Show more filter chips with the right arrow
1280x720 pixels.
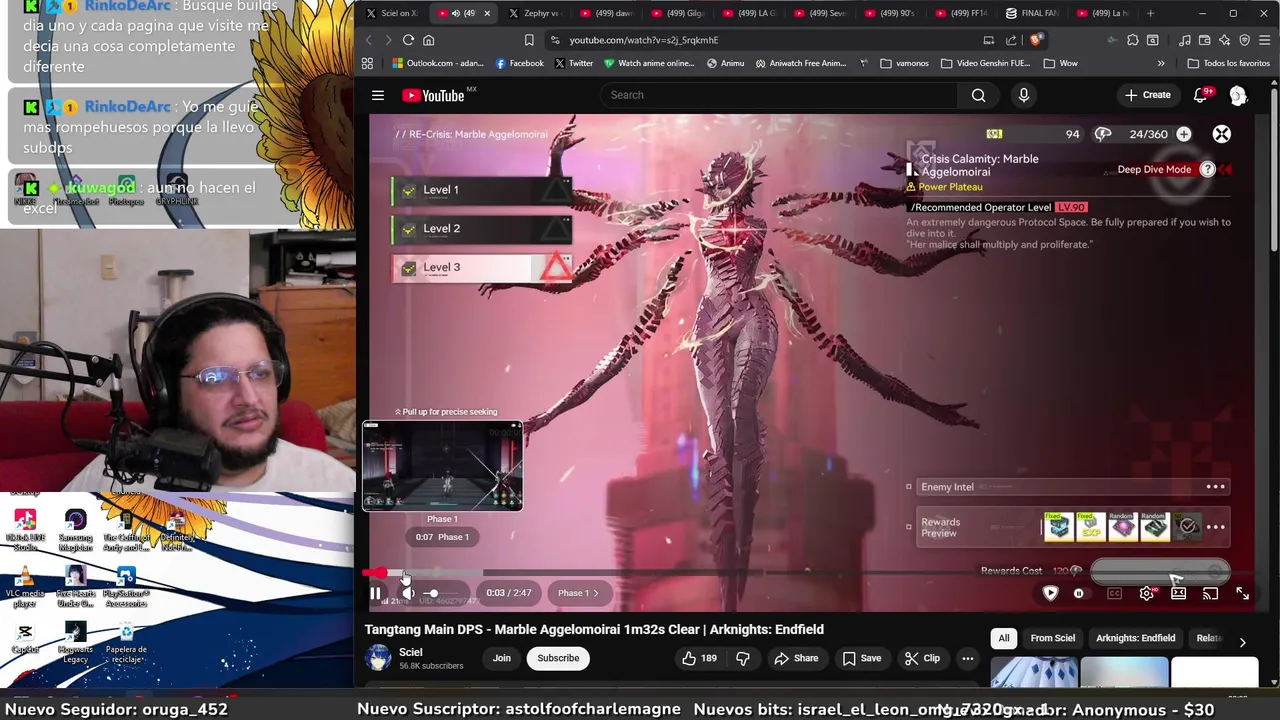[x=1242, y=642]
